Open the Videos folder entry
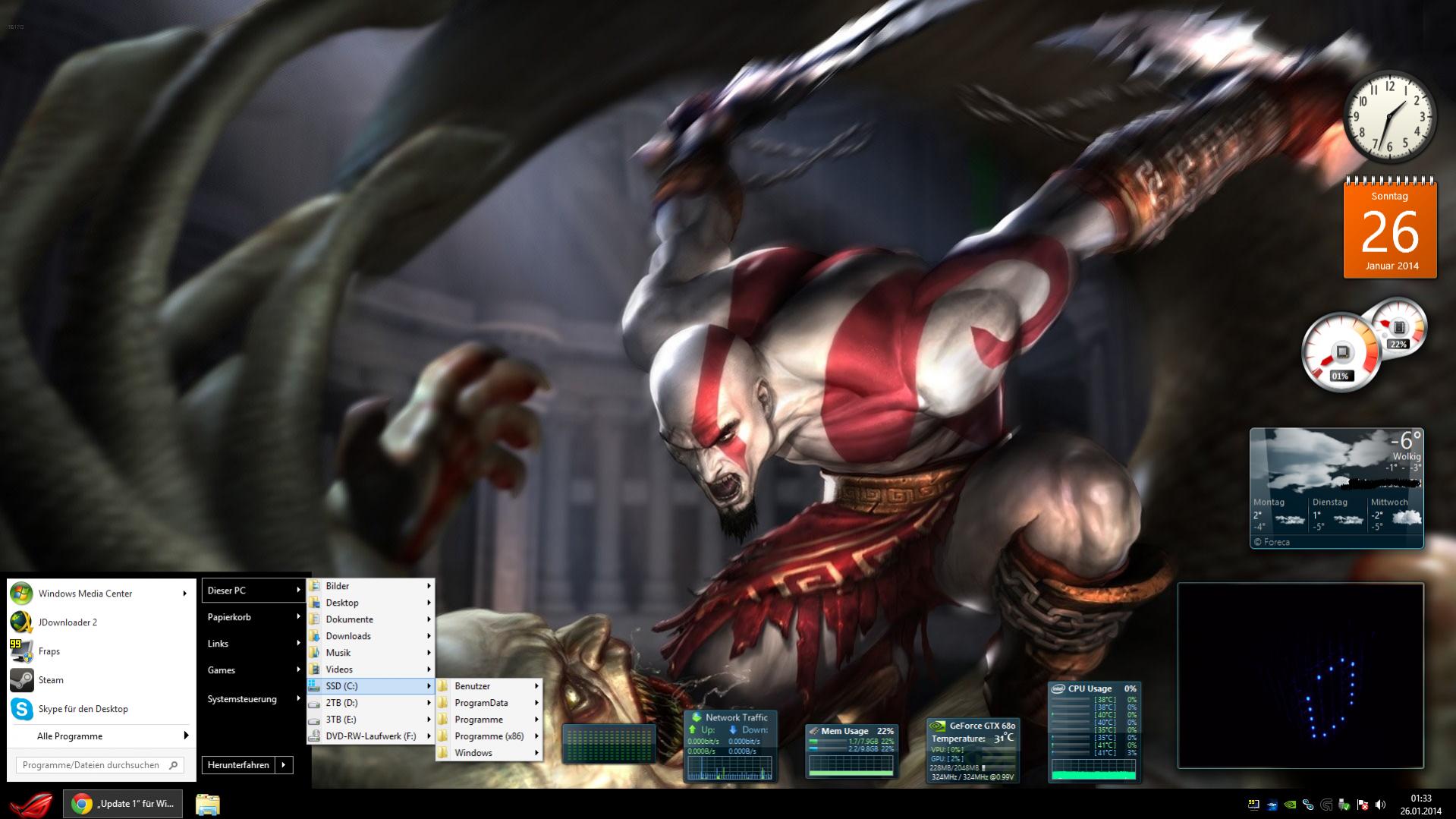Image resolution: width=1456 pixels, height=819 pixels. pos(370,669)
